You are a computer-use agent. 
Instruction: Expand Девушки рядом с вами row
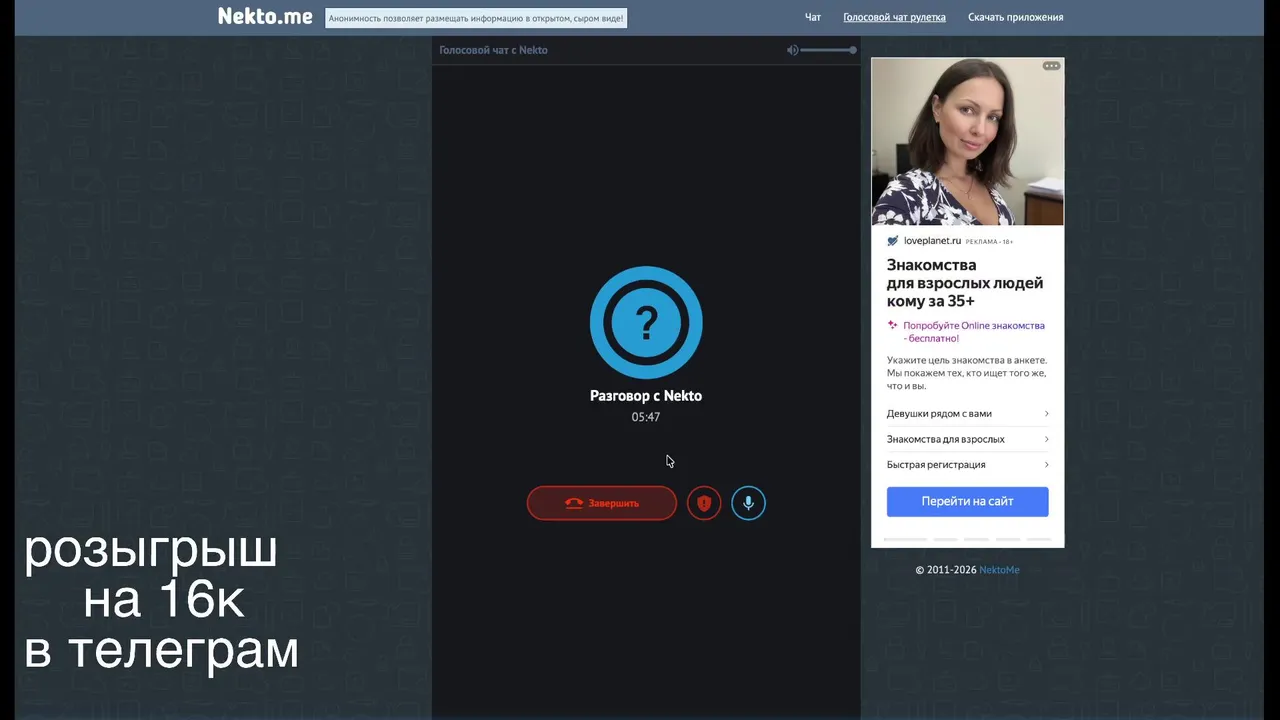click(x=967, y=414)
